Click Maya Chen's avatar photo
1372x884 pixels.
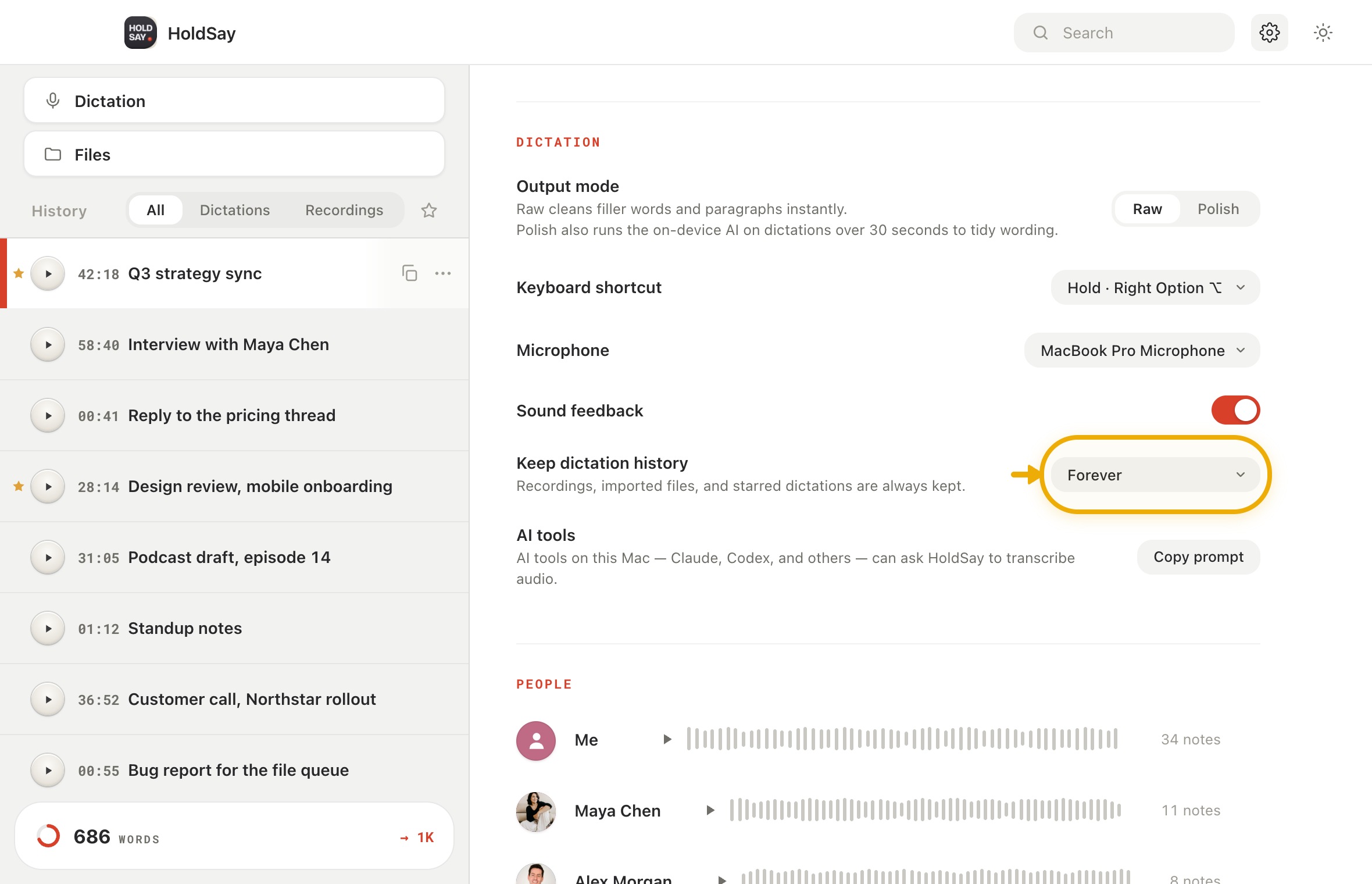click(x=536, y=811)
